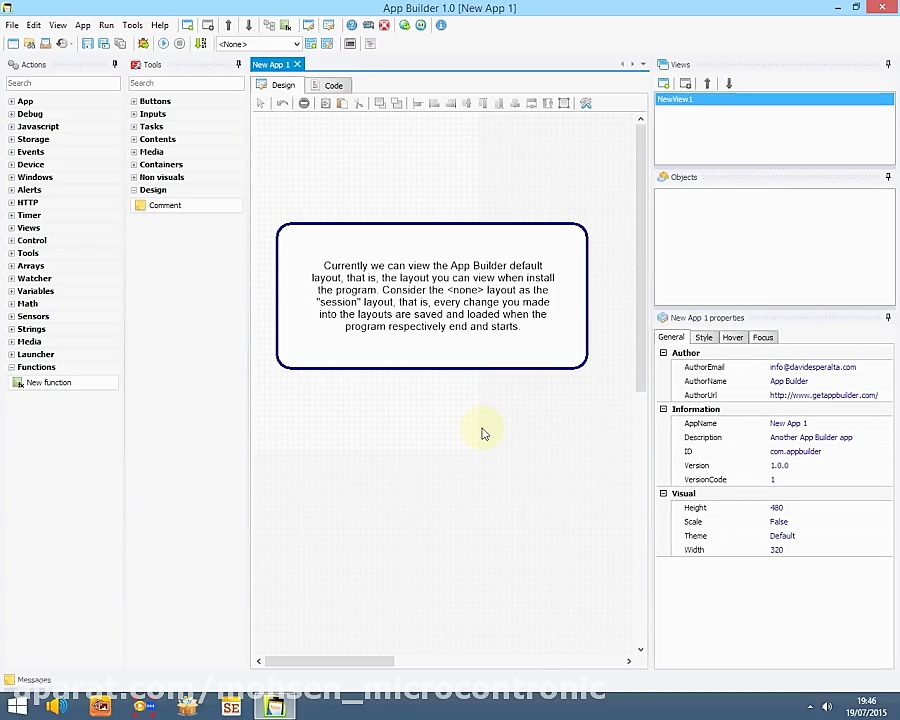Click the Move view down arrow icon
Viewport: 900px width, 720px height.
coord(728,84)
